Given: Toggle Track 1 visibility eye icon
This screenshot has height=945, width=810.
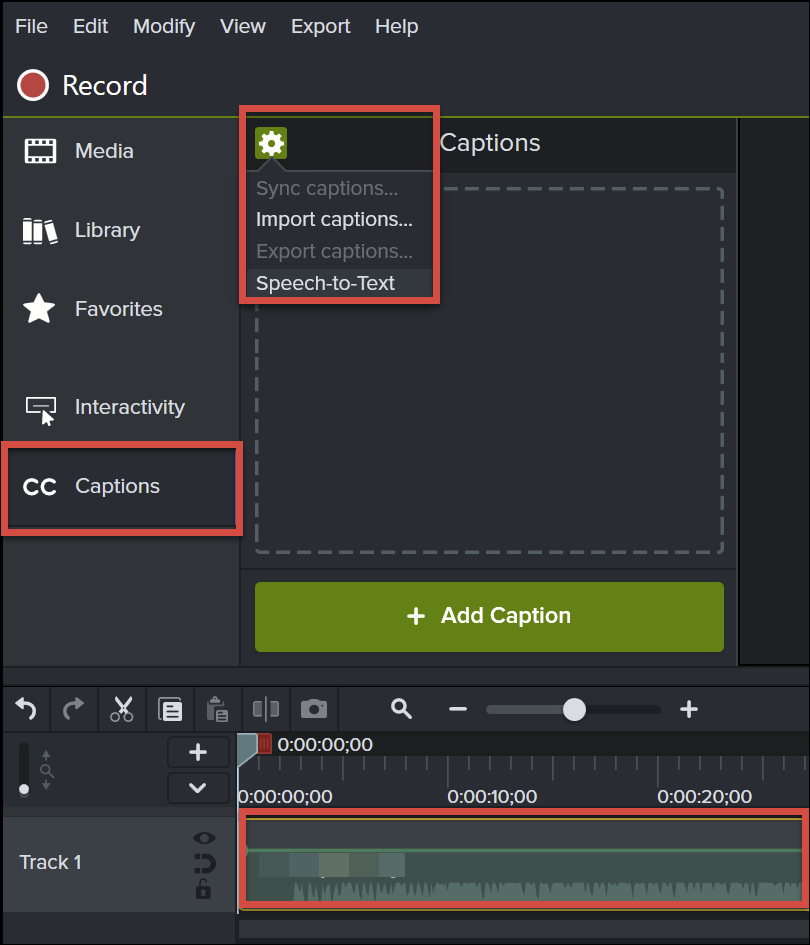Looking at the screenshot, I should tap(204, 838).
